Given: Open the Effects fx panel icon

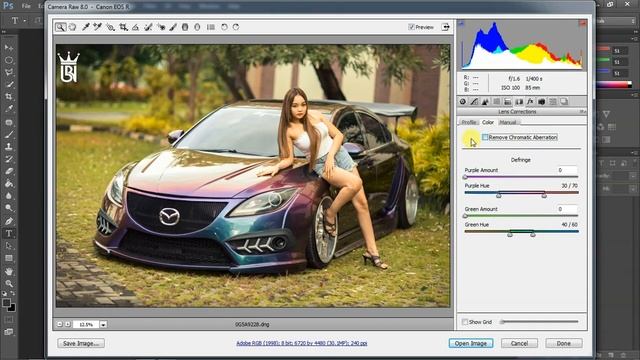Looking at the screenshot, I should point(530,102).
